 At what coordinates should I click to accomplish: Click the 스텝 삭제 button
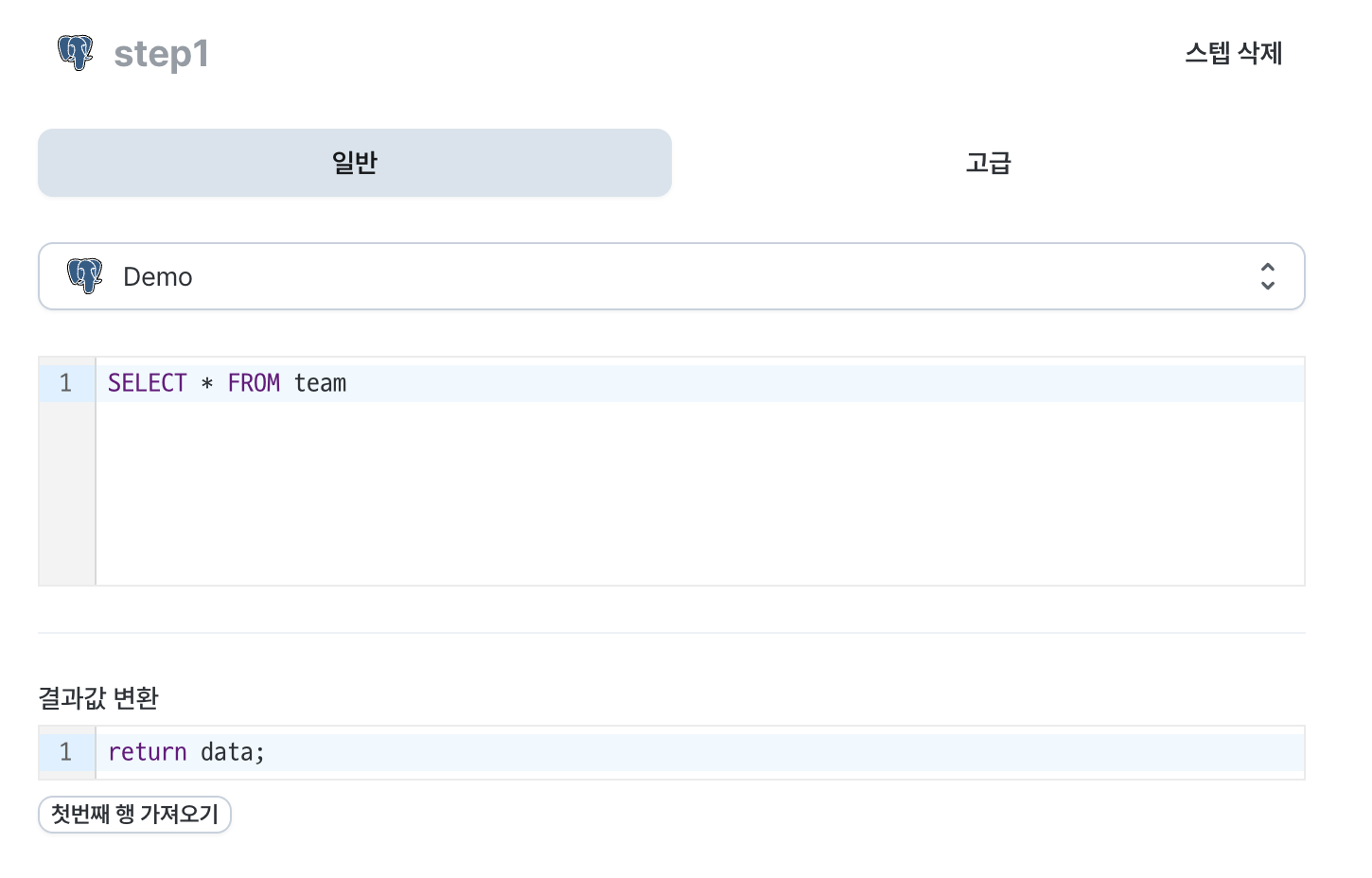point(1234,53)
